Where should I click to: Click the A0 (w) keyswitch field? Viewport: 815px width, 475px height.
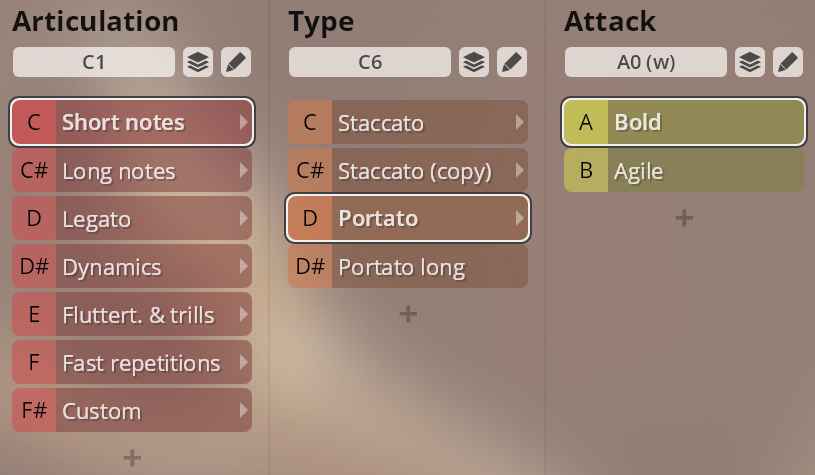(x=646, y=62)
